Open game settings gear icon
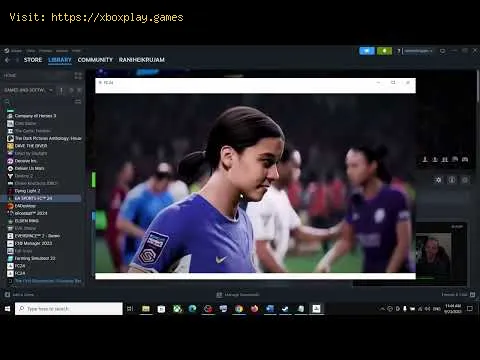The width and height of the screenshot is (480, 360). click(x=438, y=180)
